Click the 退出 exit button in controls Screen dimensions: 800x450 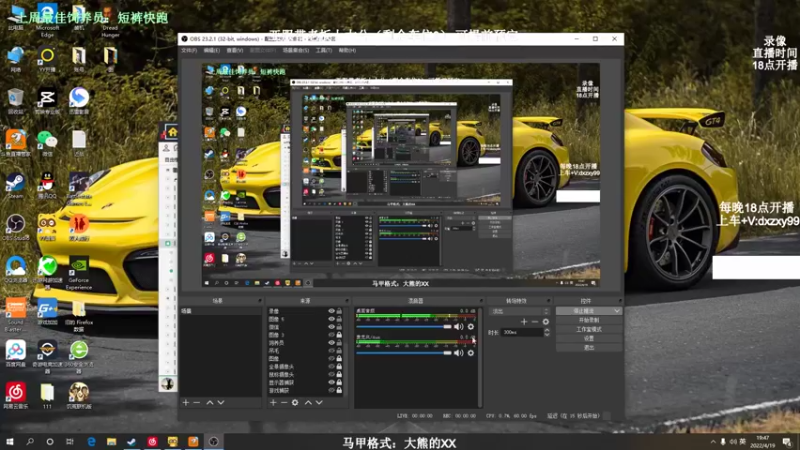pos(589,347)
